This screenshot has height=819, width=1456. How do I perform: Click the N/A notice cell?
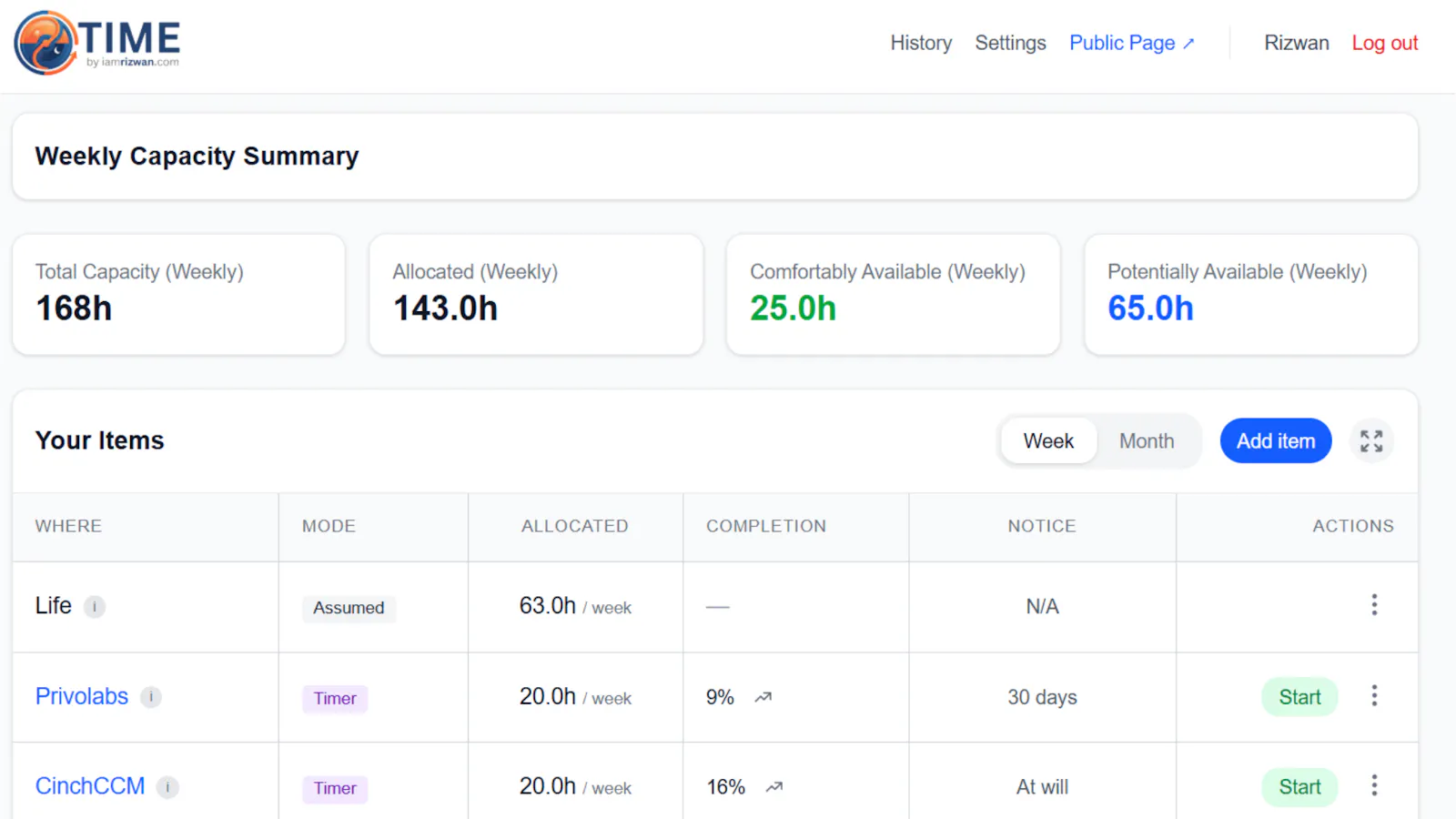click(1042, 607)
